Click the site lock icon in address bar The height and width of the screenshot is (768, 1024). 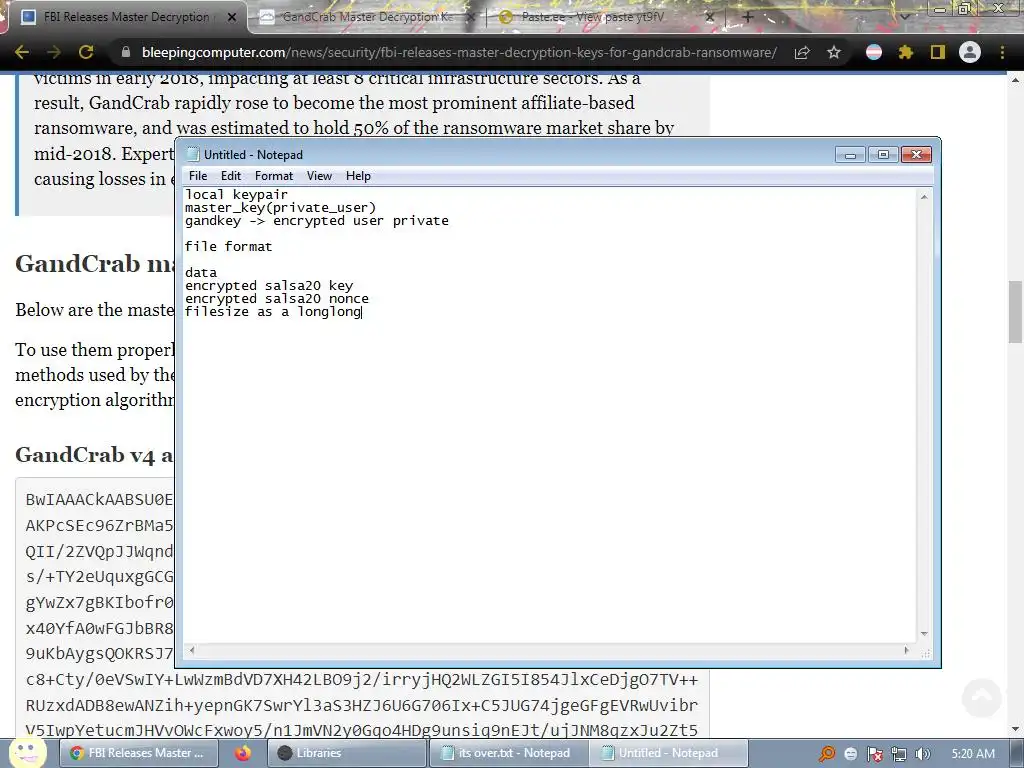tap(125, 52)
